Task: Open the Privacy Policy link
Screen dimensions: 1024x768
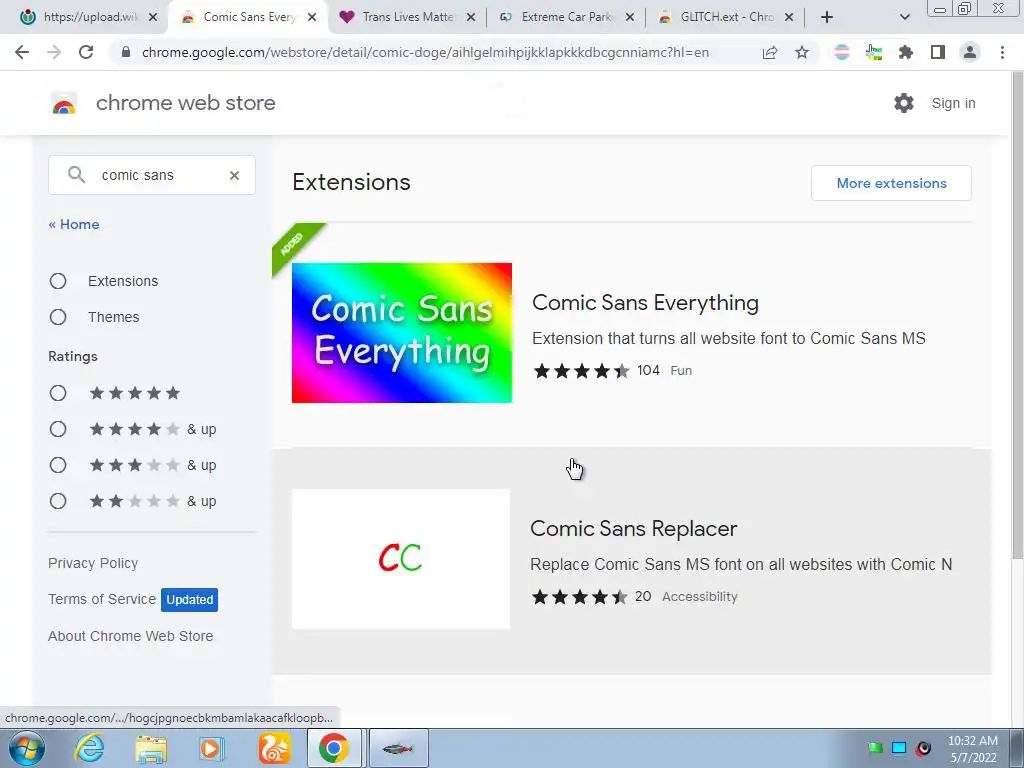Action: (x=93, y=563)
